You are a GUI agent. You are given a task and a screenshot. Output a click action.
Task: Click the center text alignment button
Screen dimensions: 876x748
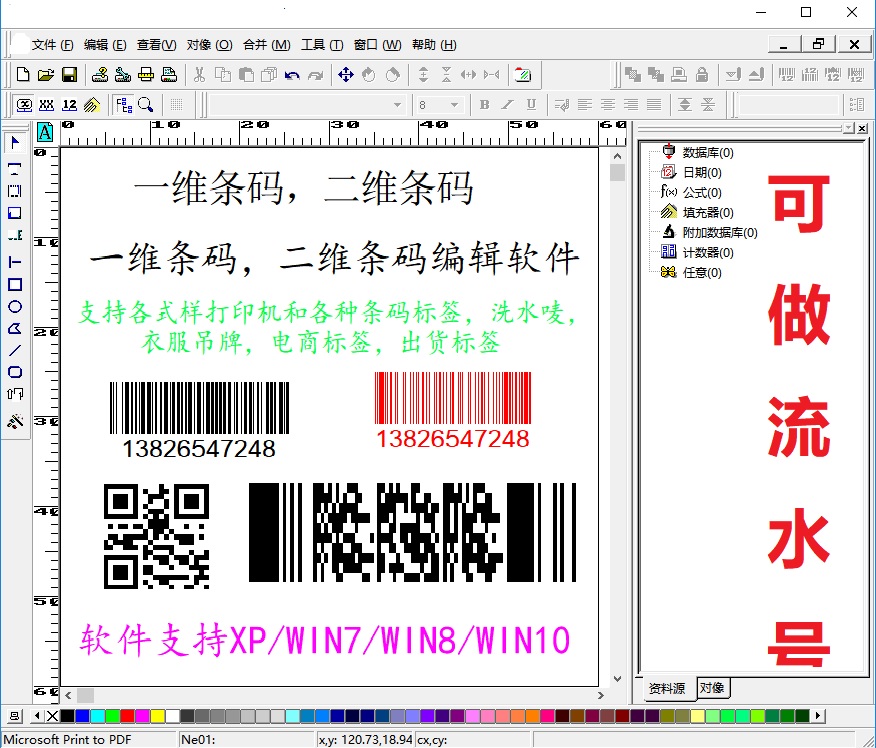click(607, 104)
